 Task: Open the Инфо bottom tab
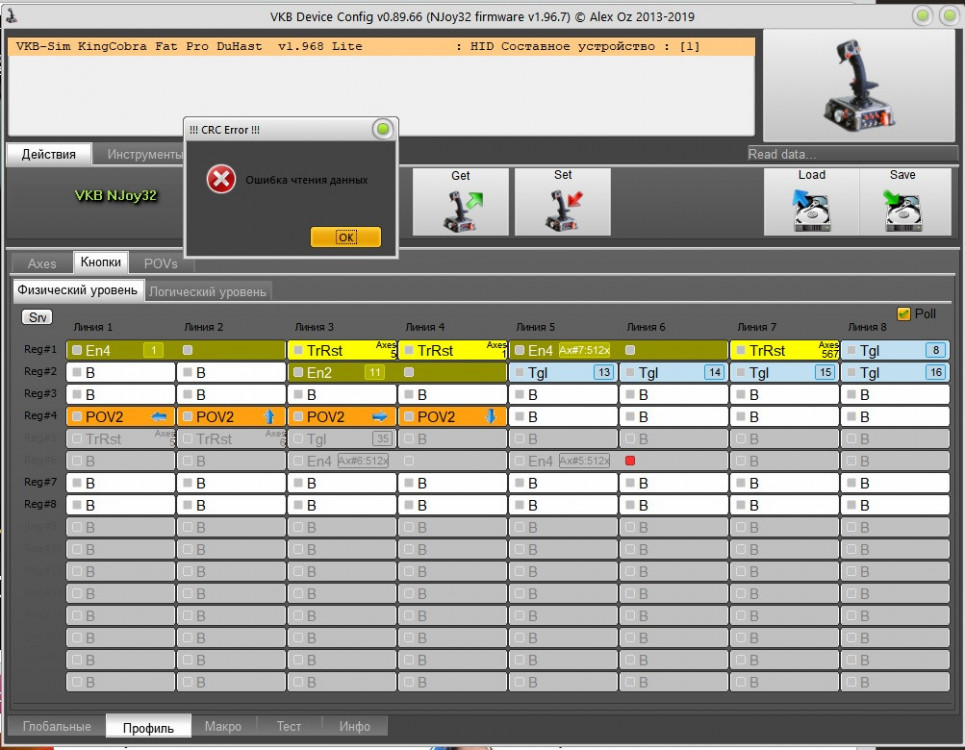coord(354,727)
